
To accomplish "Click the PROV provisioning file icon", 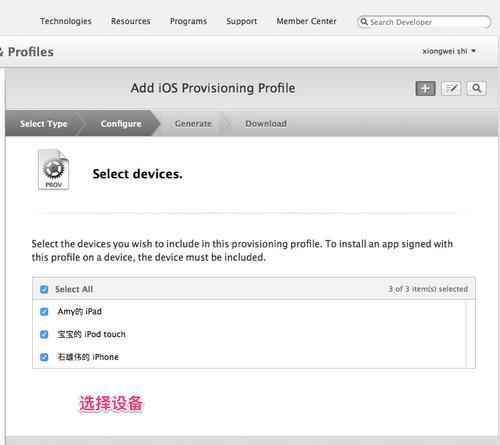I will 53,170.
